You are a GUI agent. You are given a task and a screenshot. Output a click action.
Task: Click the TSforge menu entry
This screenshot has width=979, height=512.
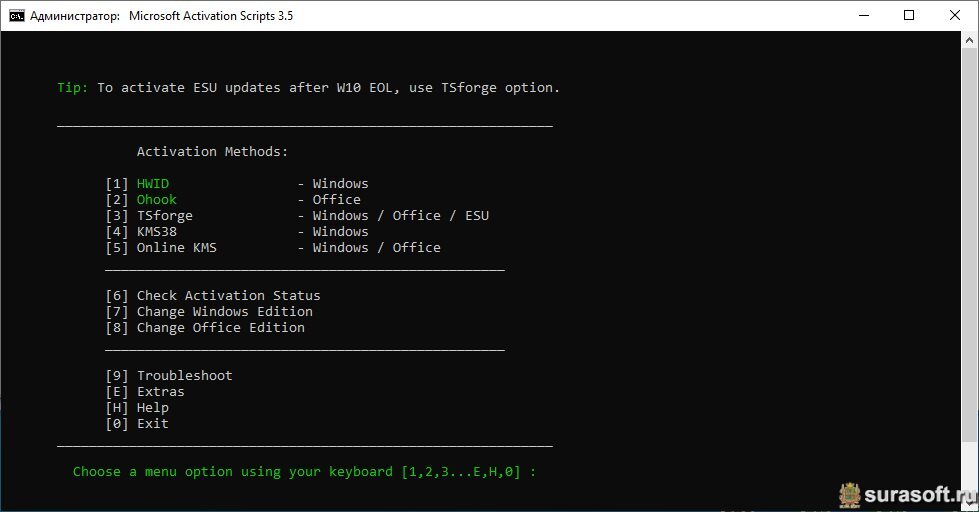point(165,216)
